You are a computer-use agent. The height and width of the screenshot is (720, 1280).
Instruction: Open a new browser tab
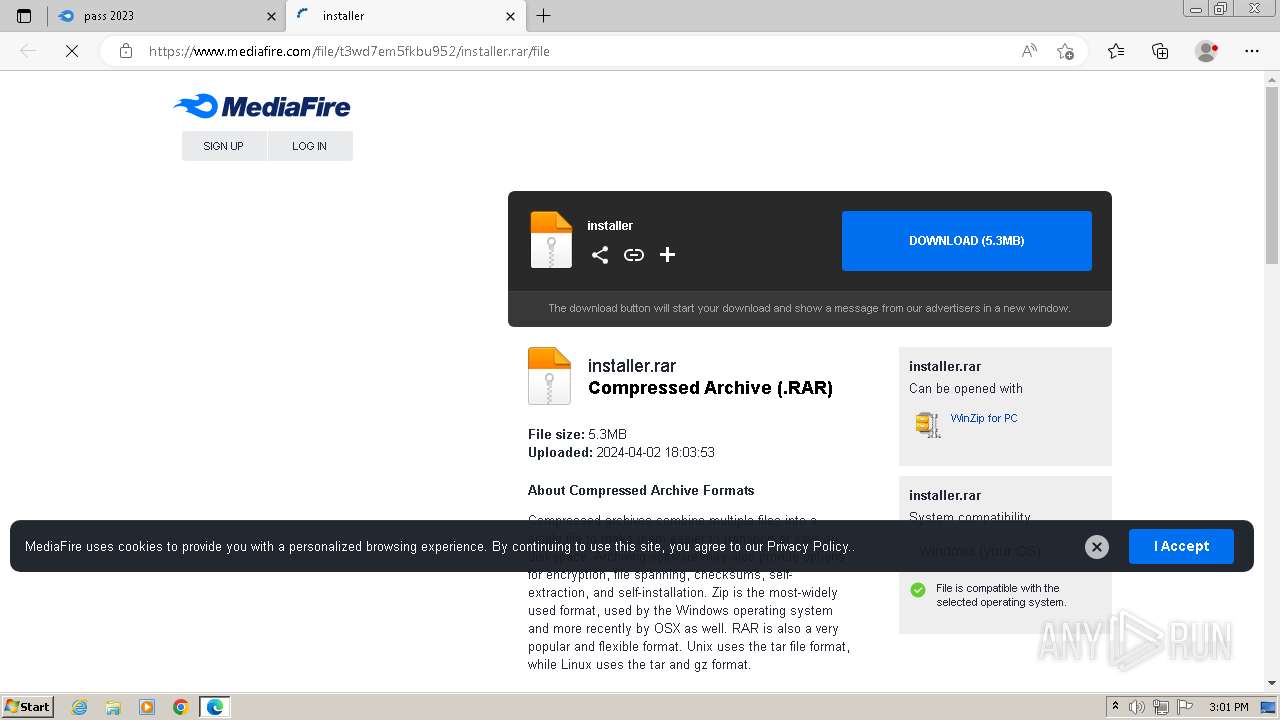(544, 16)
